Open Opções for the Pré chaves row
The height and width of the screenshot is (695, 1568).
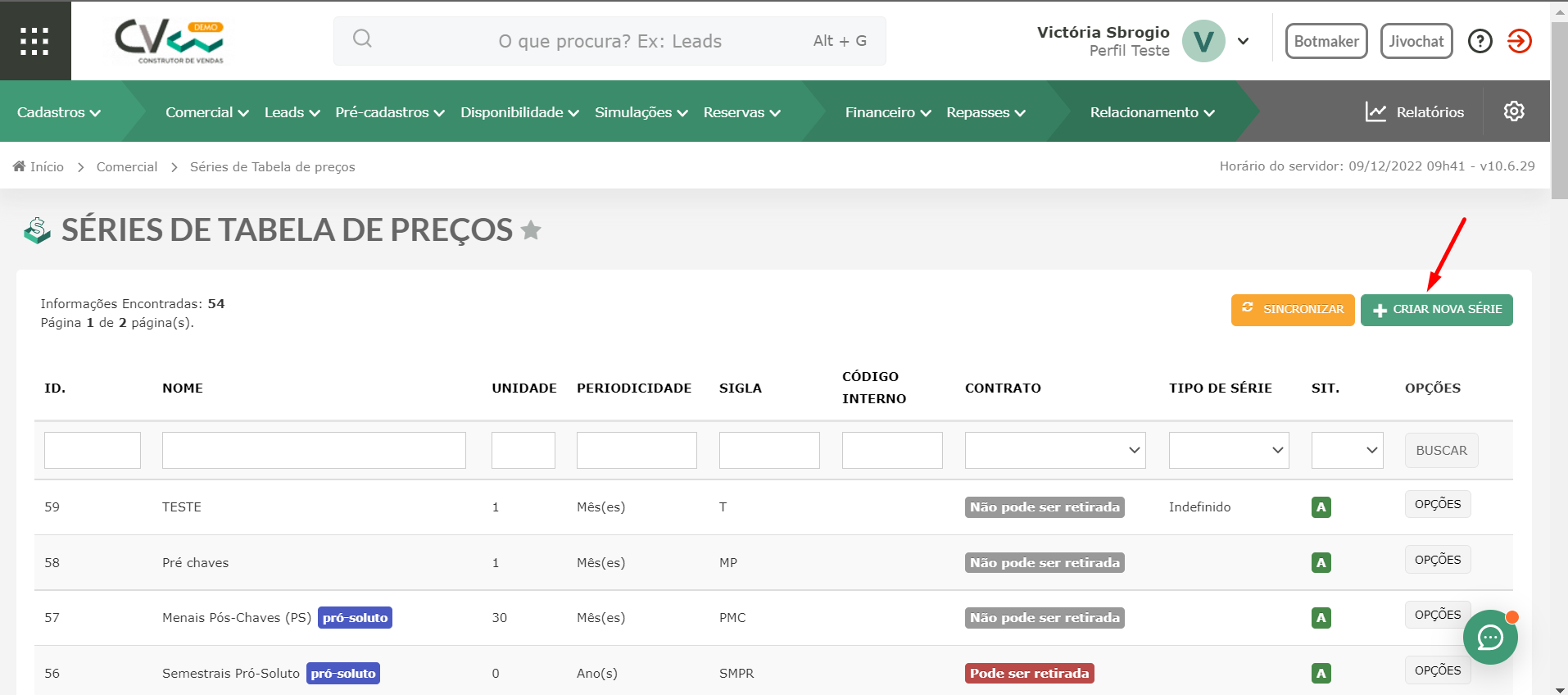[1438, 560]
